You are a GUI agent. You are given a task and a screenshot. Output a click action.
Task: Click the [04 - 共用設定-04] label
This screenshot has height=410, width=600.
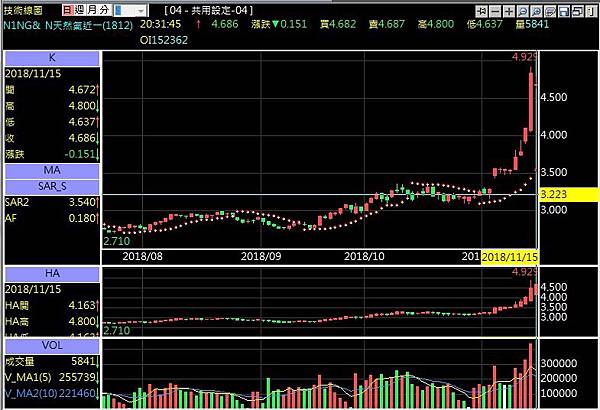209,10
